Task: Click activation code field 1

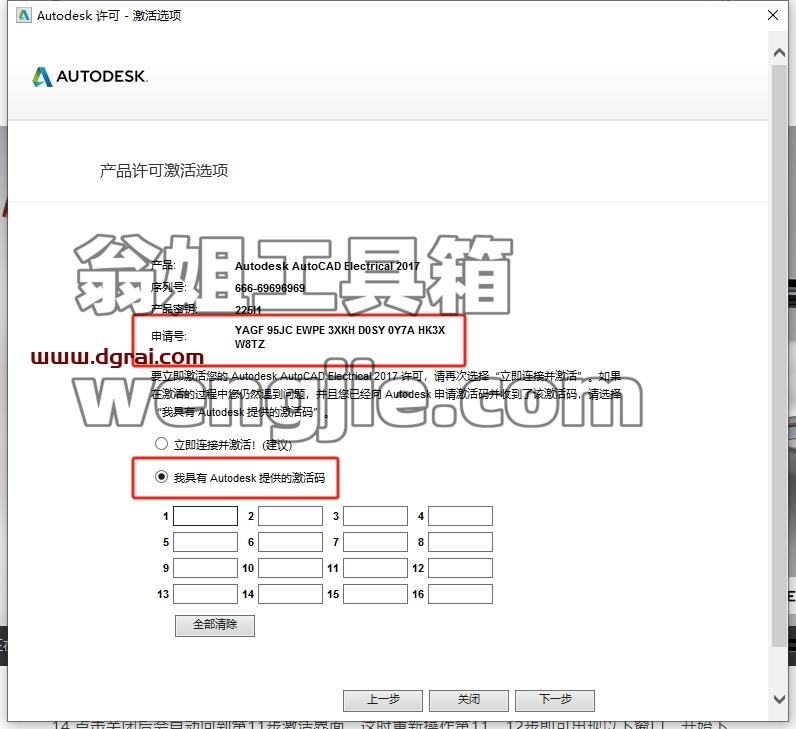Action: 206,516
